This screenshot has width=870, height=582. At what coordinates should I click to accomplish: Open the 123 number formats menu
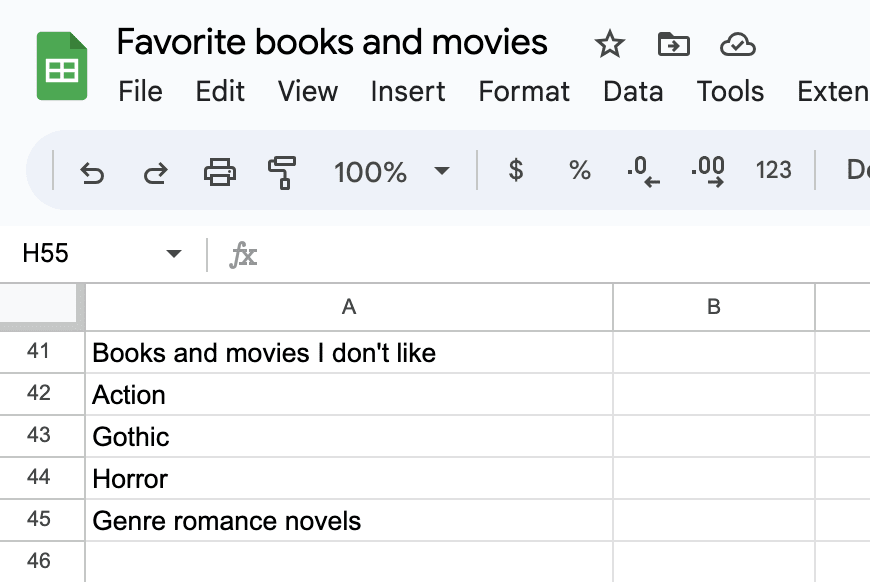[774, 171]
